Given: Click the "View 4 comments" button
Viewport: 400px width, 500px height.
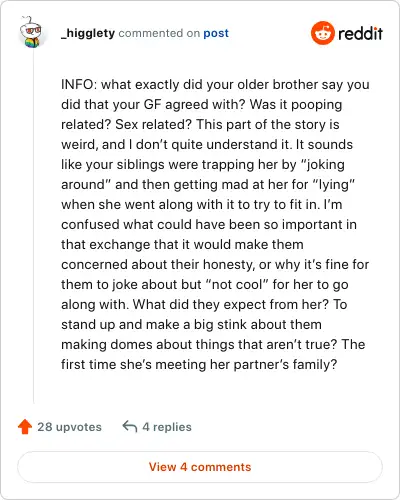Looking at the screenshot, I should [x=200, y=467].
